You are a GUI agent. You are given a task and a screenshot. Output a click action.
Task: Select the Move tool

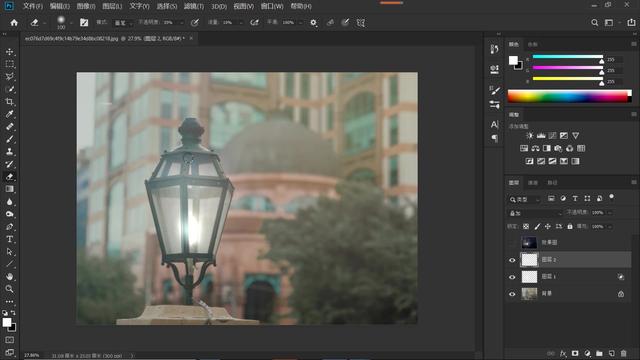(x=9, y=52)
